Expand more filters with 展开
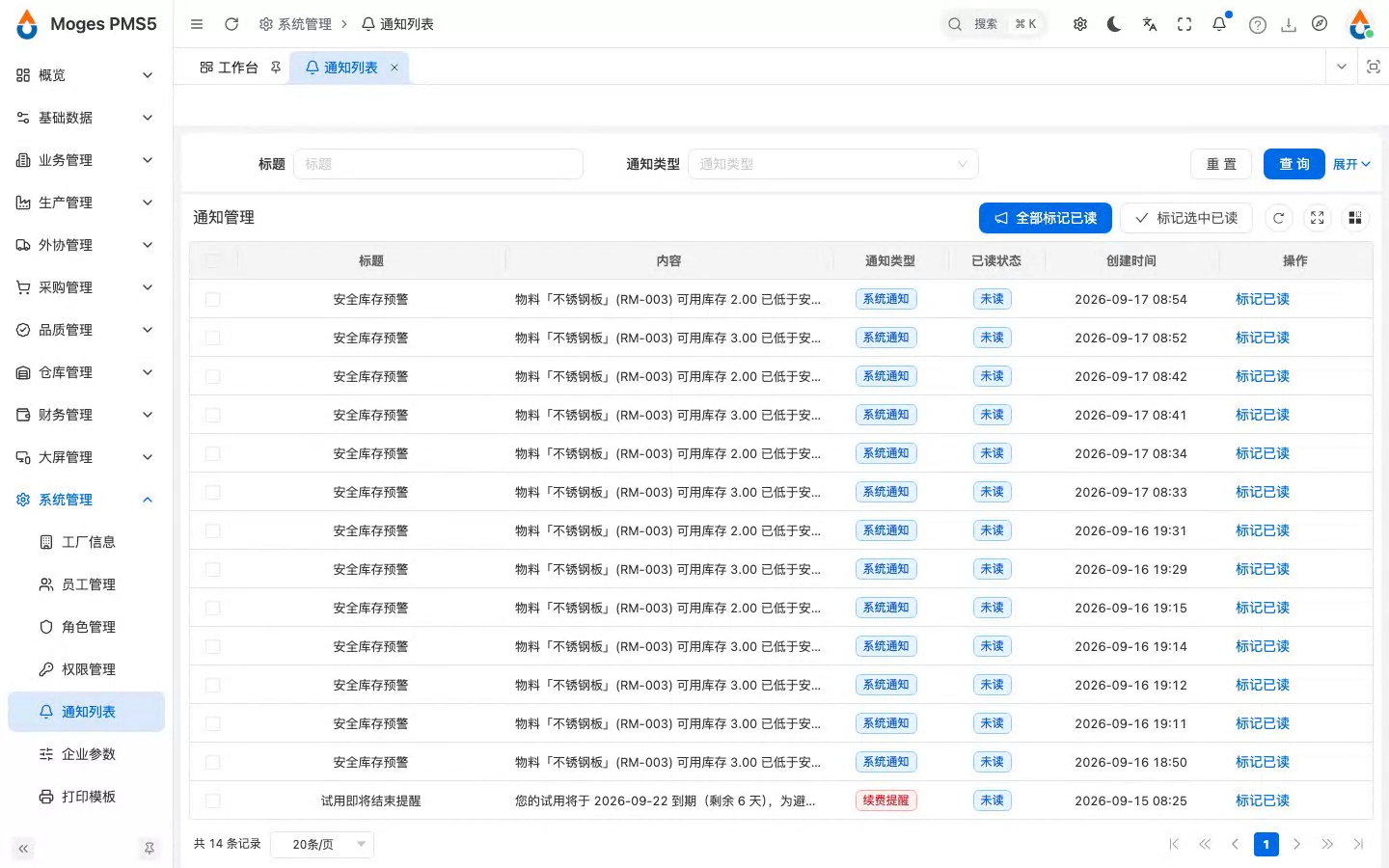The image size is (1389, 868). [x=1351, y=164]
